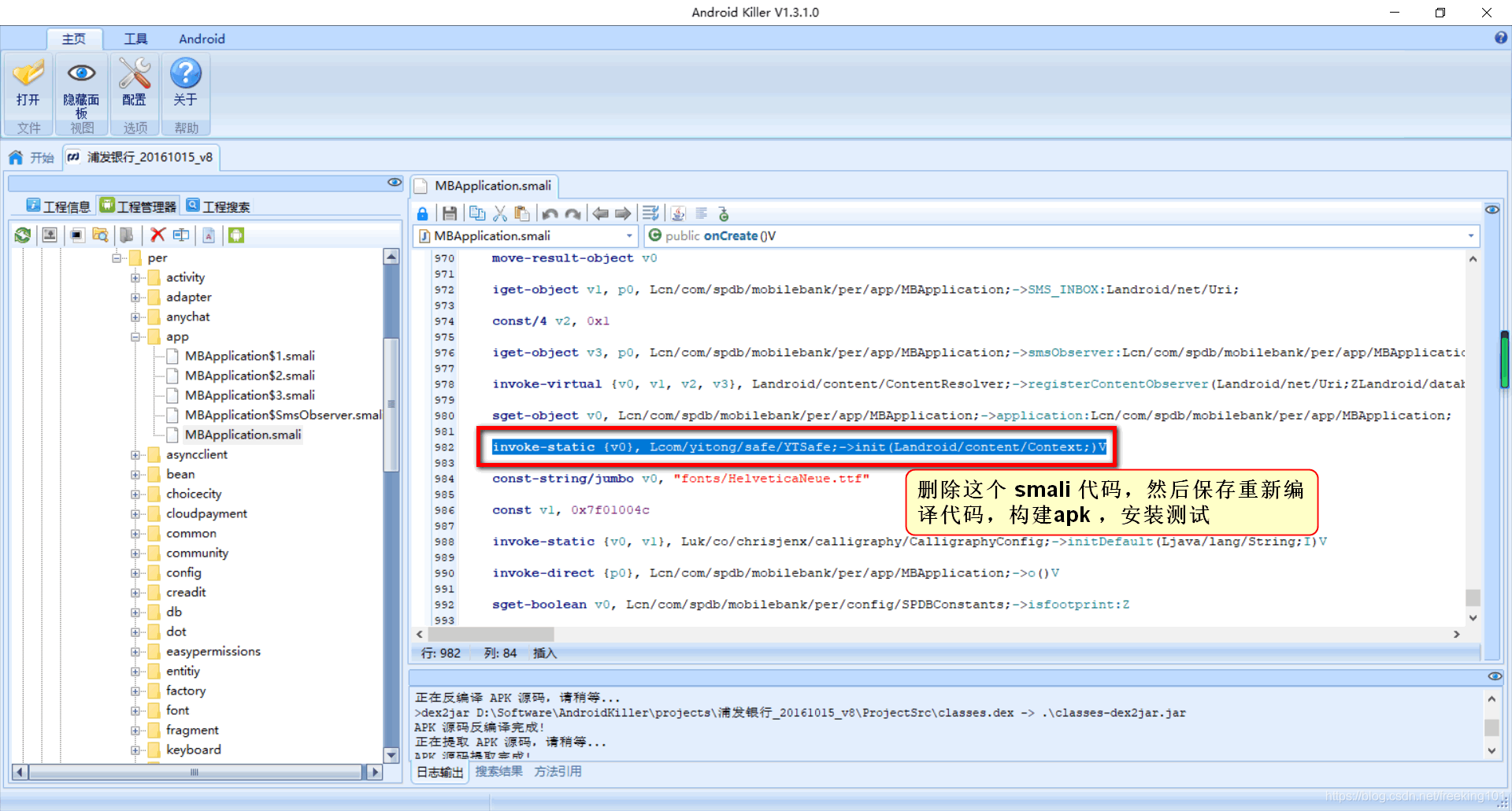
Task: Click the blue lock icon in editor toolbar
Action: [422, 213]
